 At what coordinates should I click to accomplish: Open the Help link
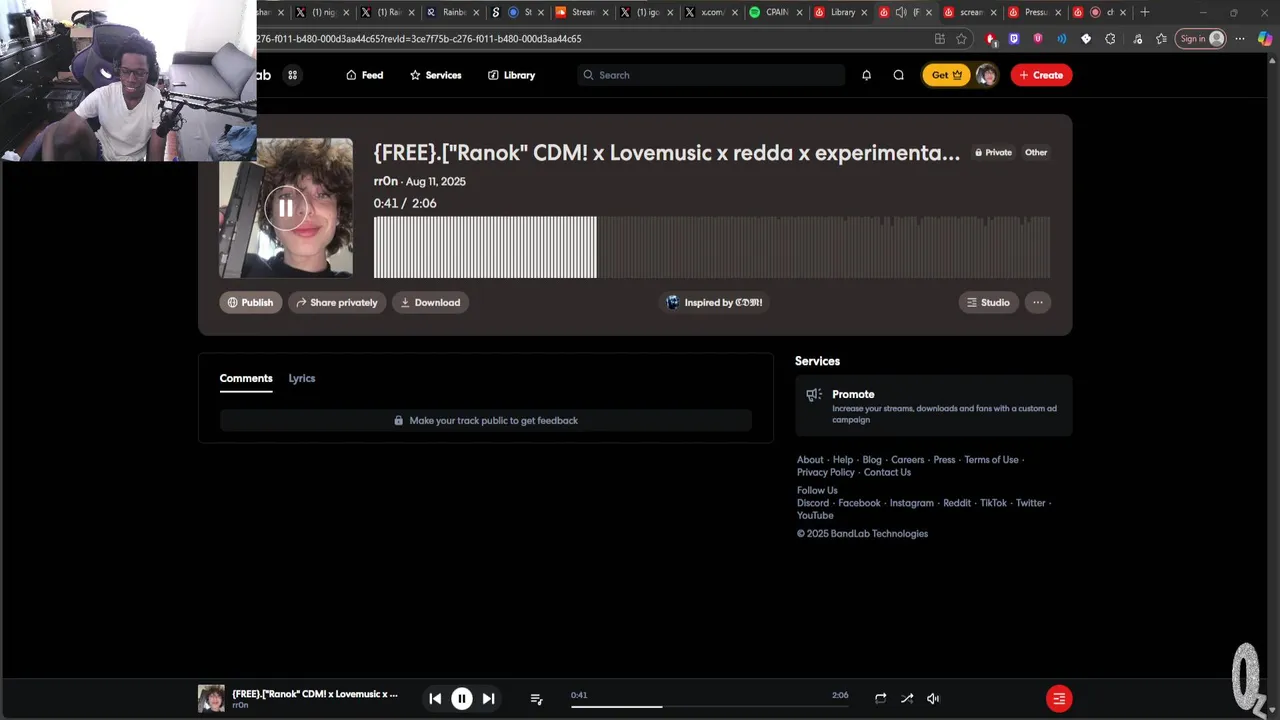tap(843, 460)
